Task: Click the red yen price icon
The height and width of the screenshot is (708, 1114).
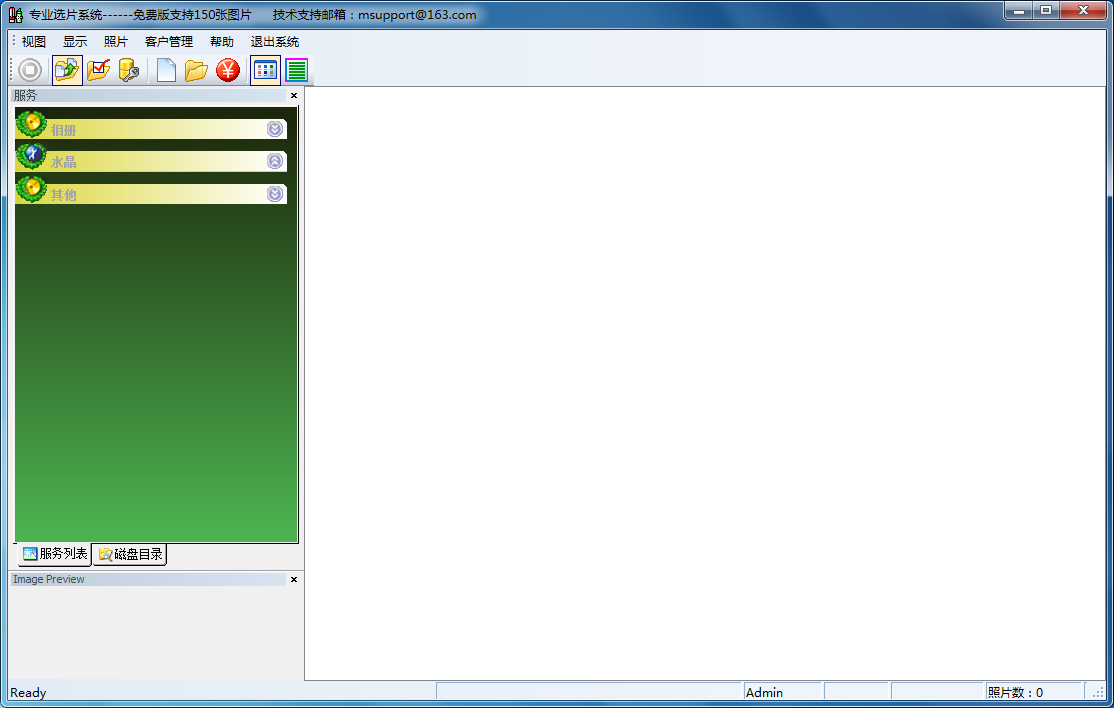Action: [x=228, y=70]
